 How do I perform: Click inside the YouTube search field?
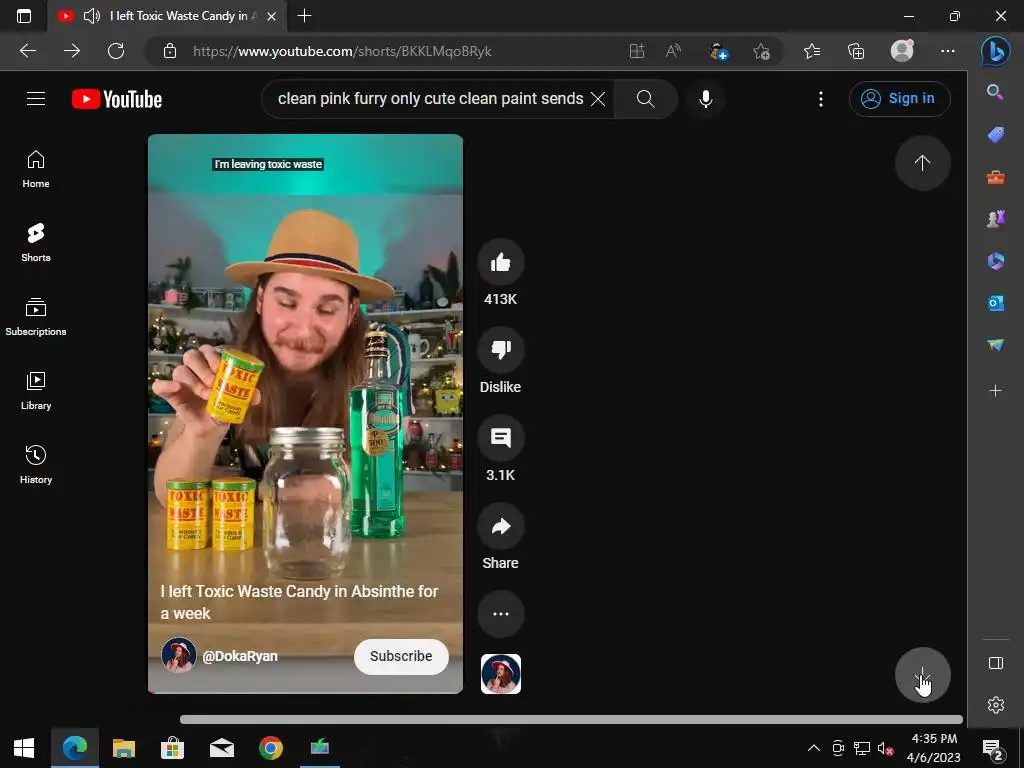point(430,99)
